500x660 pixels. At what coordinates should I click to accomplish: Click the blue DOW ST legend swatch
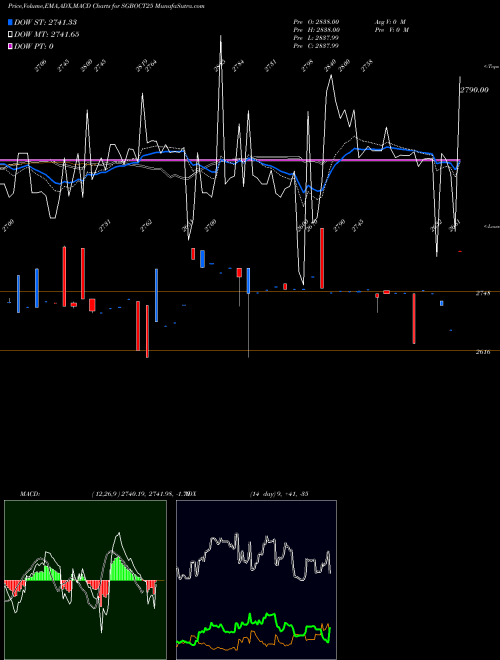tap(11, 22)
